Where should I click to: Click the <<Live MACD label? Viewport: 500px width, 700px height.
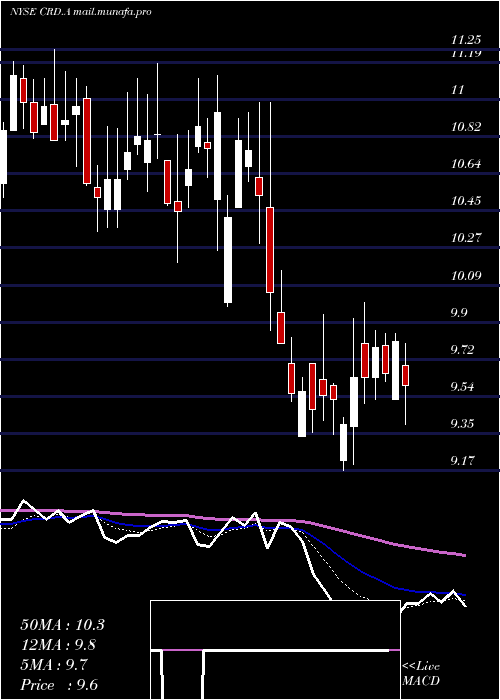coord(421,674)
